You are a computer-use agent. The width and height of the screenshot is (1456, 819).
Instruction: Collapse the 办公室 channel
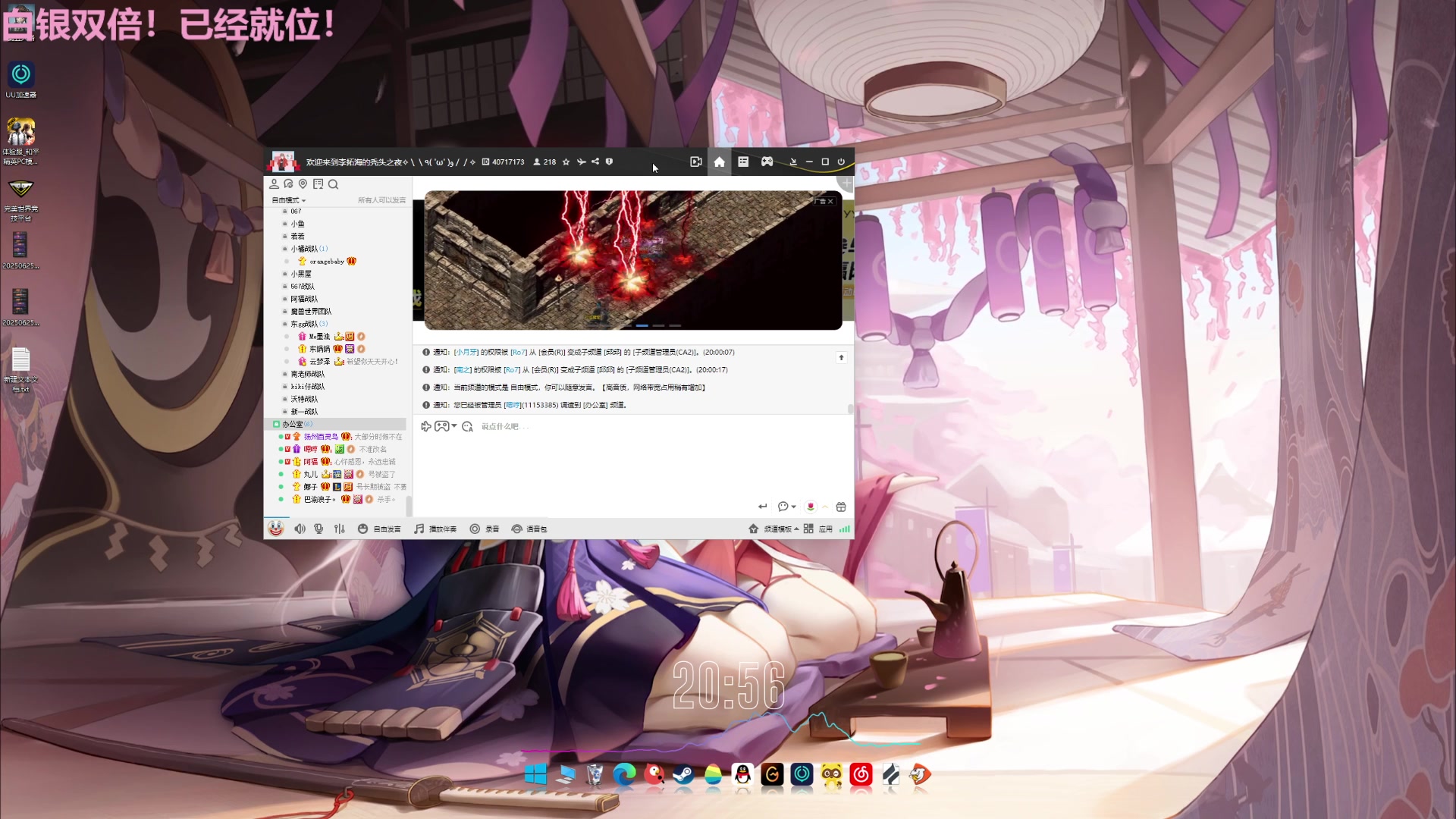pyautogui.click(x=334, y=424)
